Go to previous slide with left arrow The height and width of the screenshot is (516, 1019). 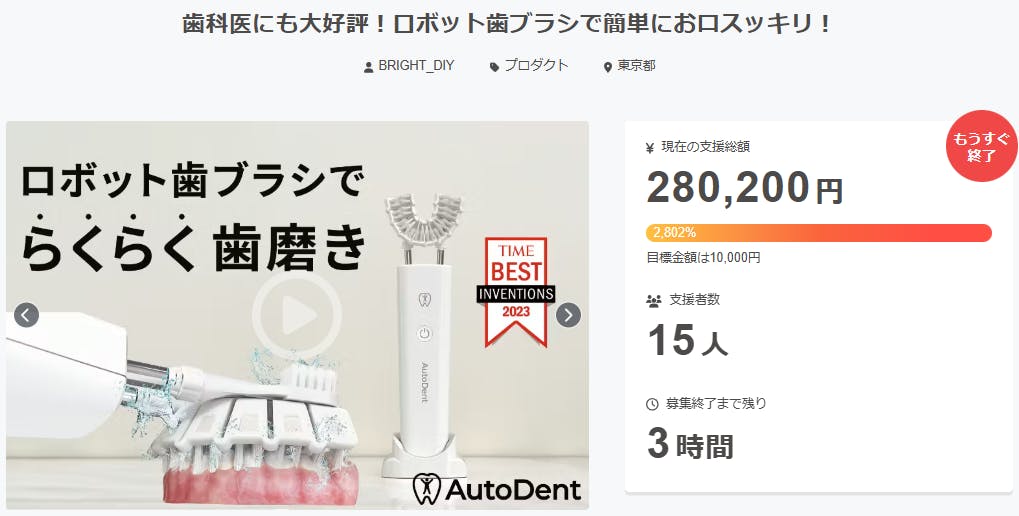coord(26,315)
